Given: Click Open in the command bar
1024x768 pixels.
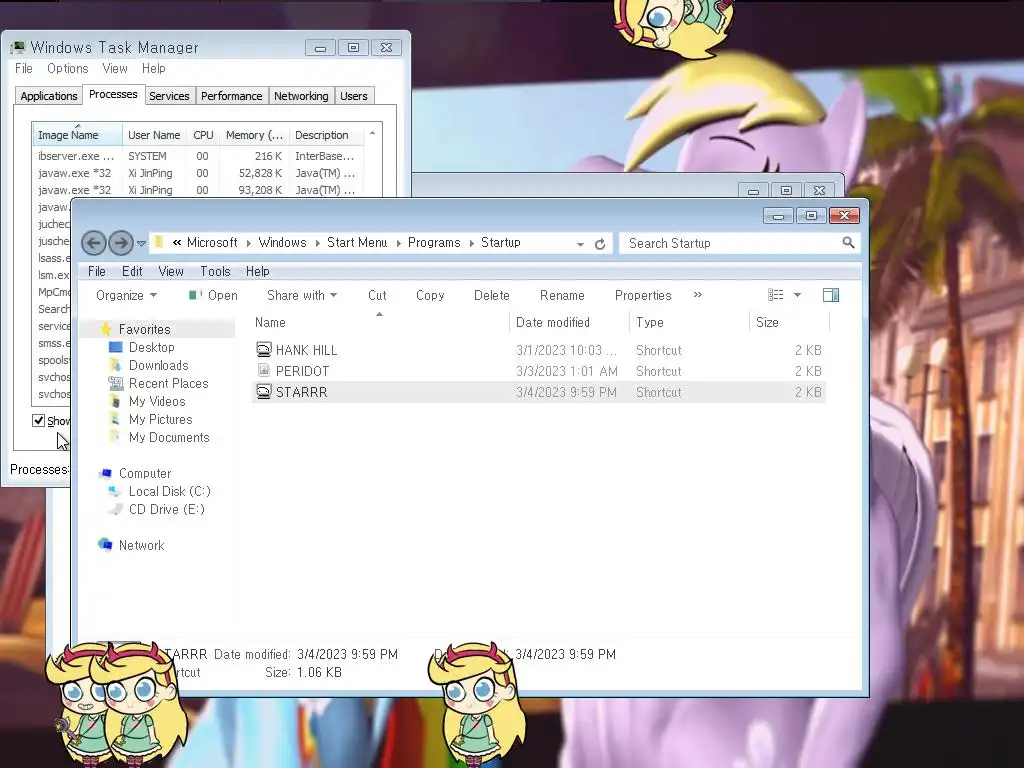Looking at the screenshot, I should (213, 295).
